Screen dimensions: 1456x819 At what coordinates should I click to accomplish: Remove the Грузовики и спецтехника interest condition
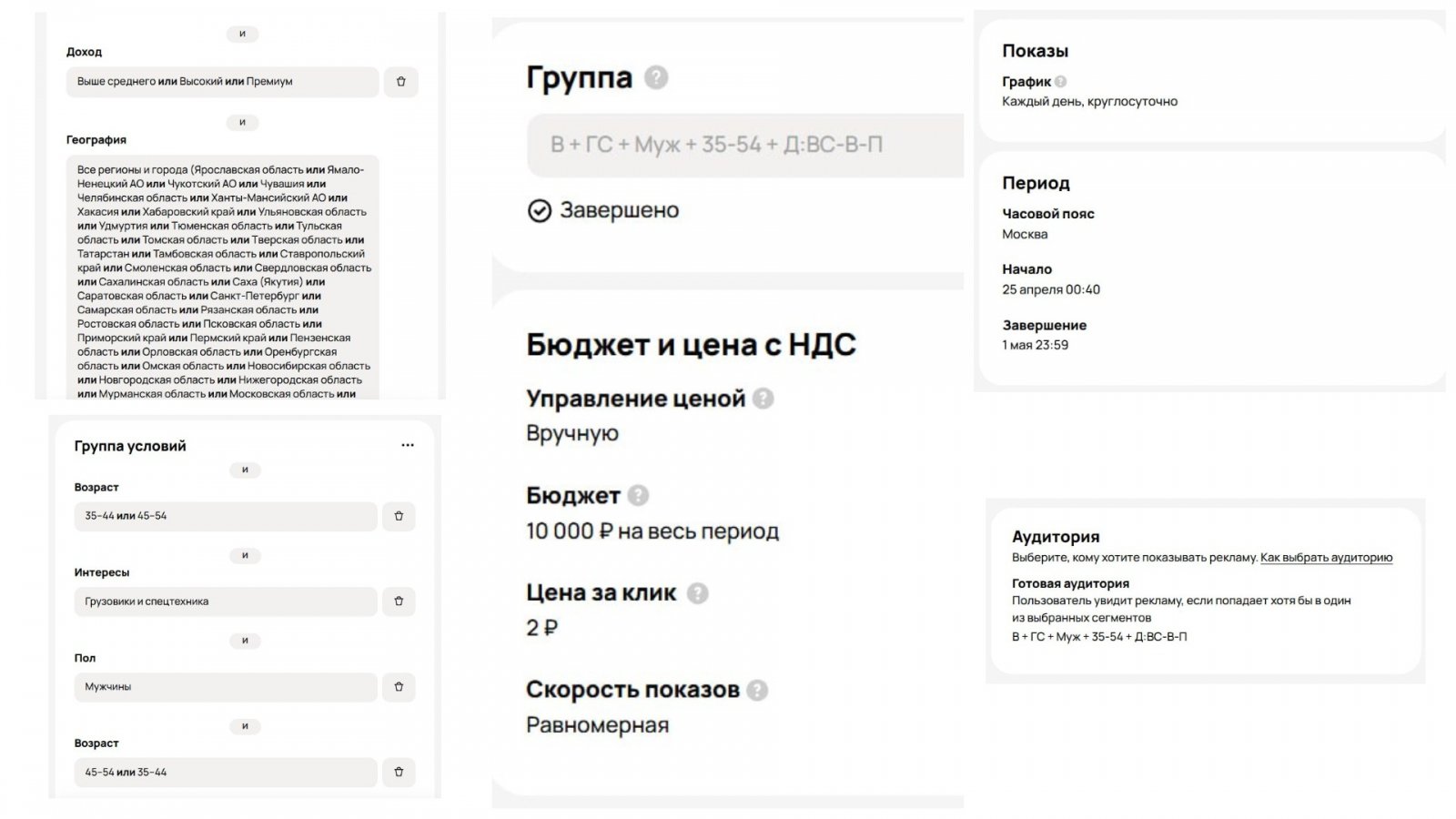[x=399, y=602]
